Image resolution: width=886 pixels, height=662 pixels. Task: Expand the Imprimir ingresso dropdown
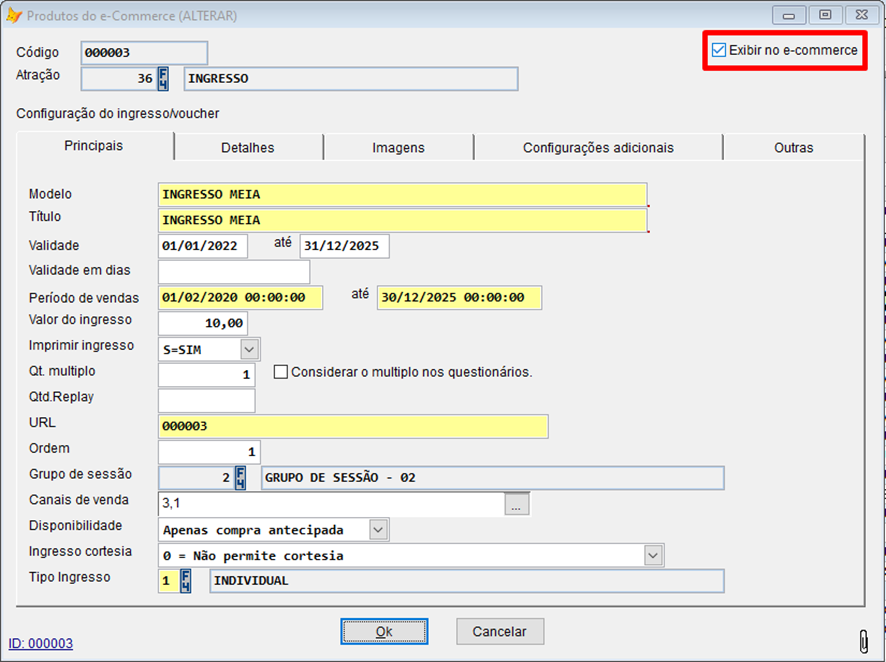[x=249, y=348]
